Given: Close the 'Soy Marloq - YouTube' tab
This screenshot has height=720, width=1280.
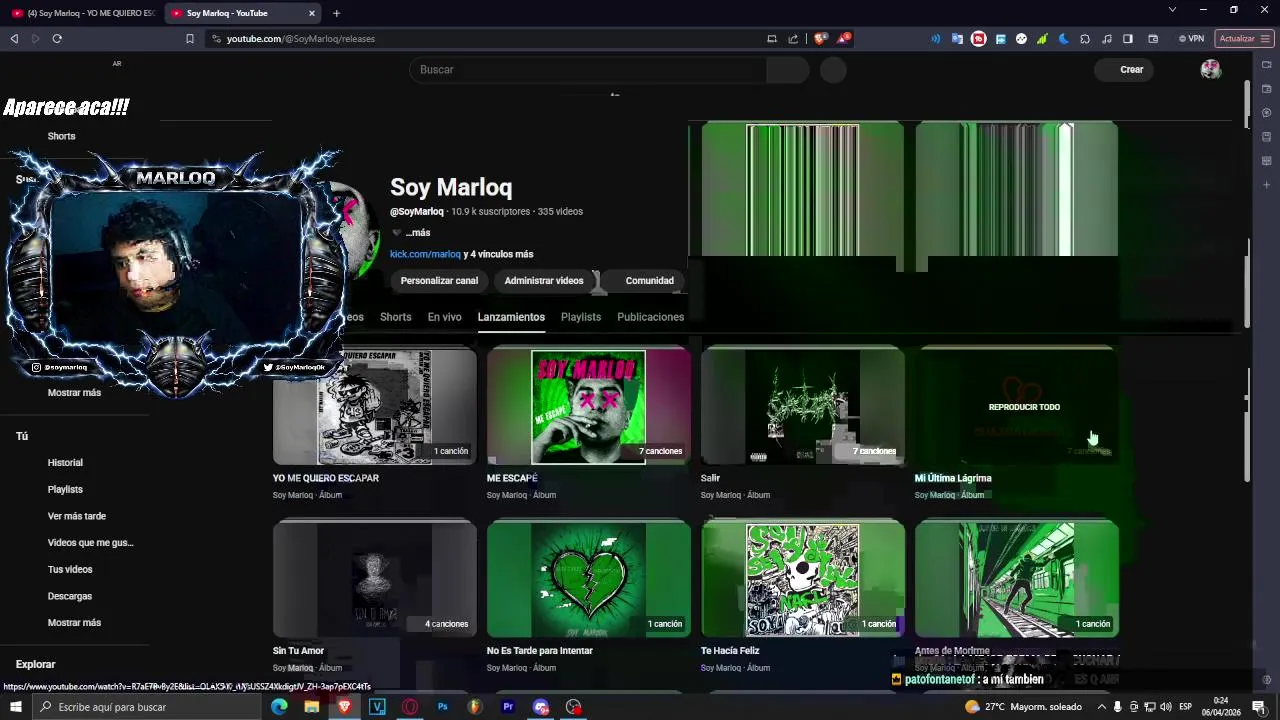Looking at the screenshot, I should (x=312, y=13).
